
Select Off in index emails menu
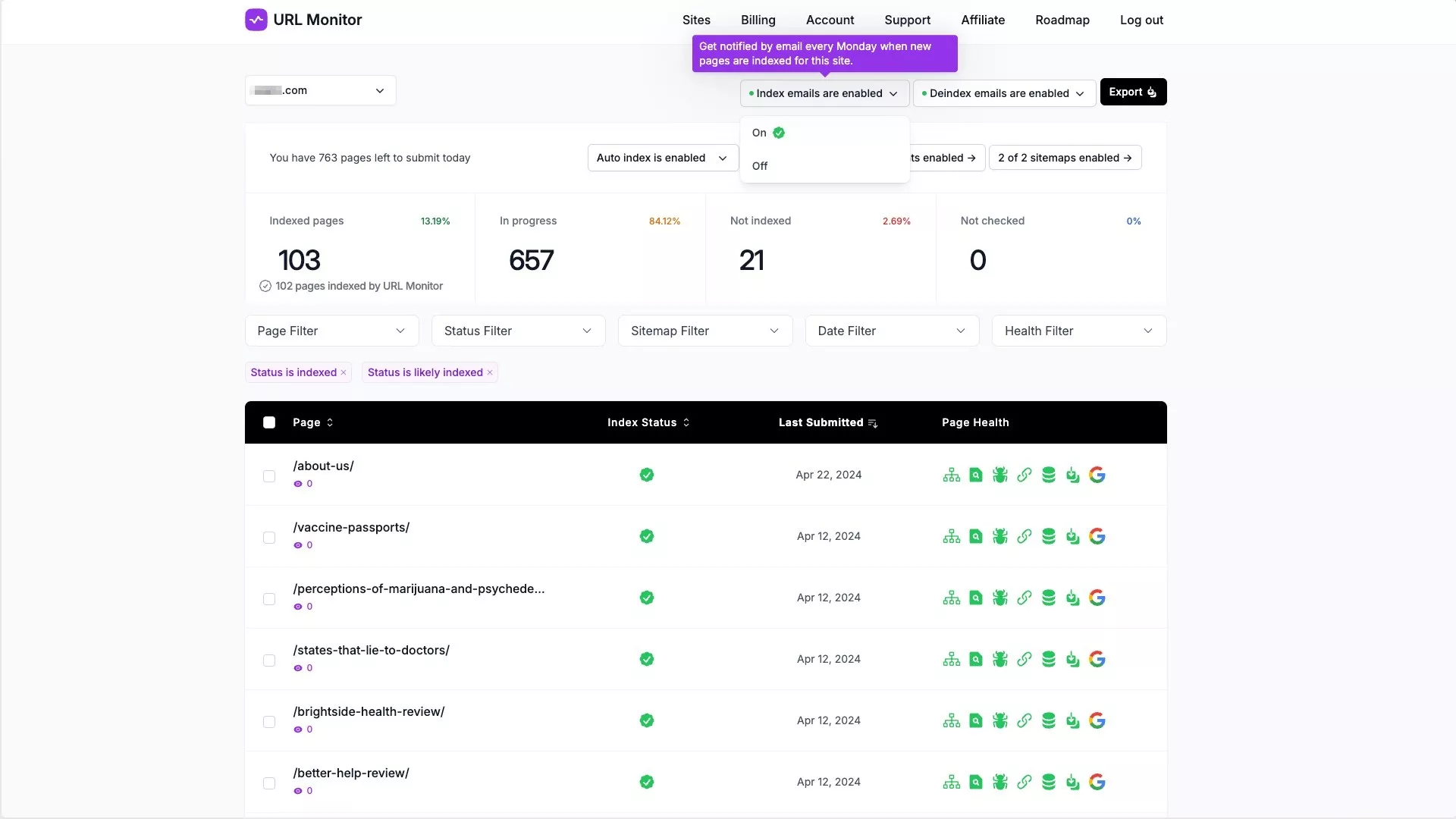click(x=760, y=166)
